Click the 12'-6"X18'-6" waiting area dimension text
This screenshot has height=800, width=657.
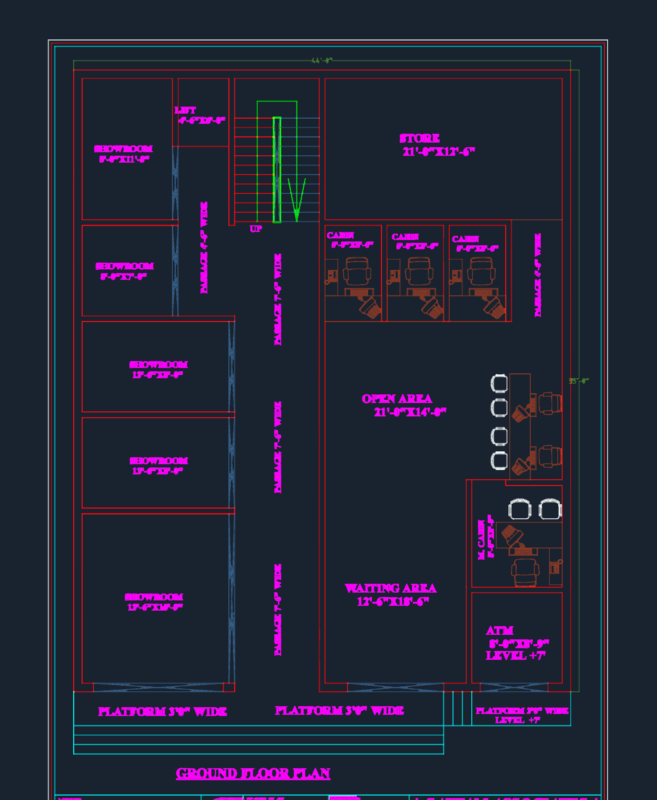click(393, 602)
